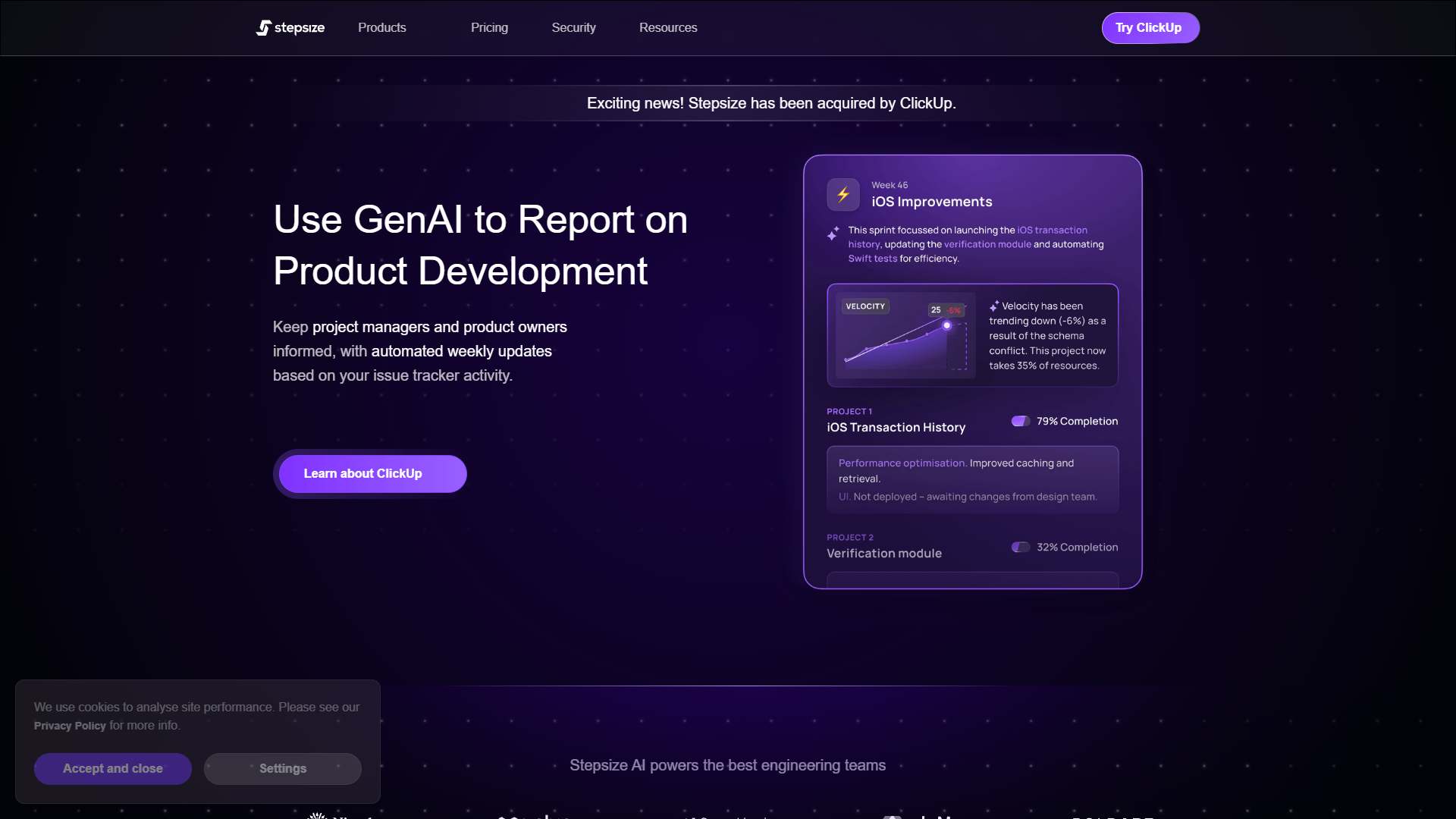Click the Velocity chart data point marker
This screenshot has width=1456, height=819.
tap(946, 325)
